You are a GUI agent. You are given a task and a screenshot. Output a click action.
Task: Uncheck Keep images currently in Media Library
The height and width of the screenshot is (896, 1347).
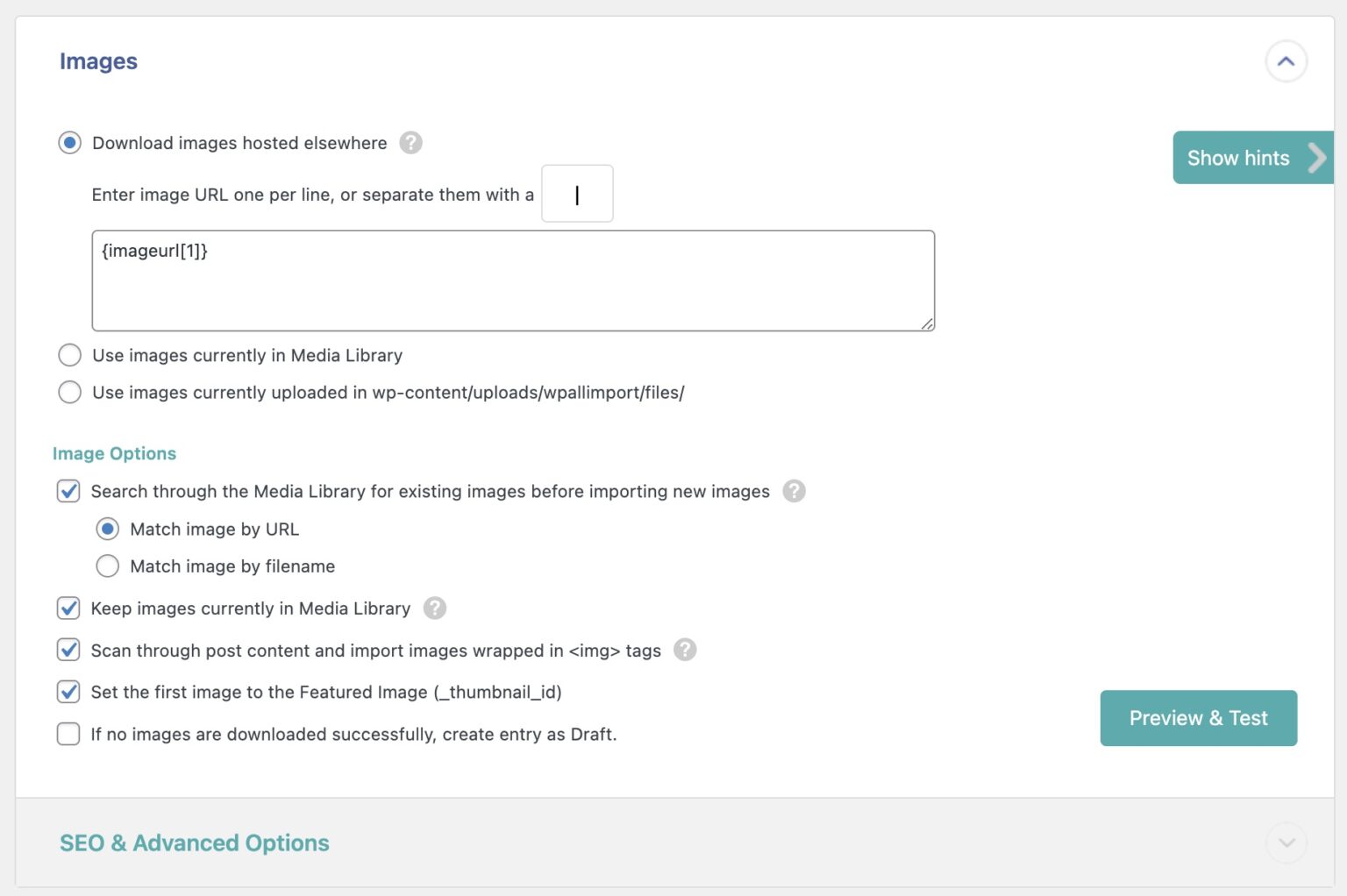(x=68, y=608)
